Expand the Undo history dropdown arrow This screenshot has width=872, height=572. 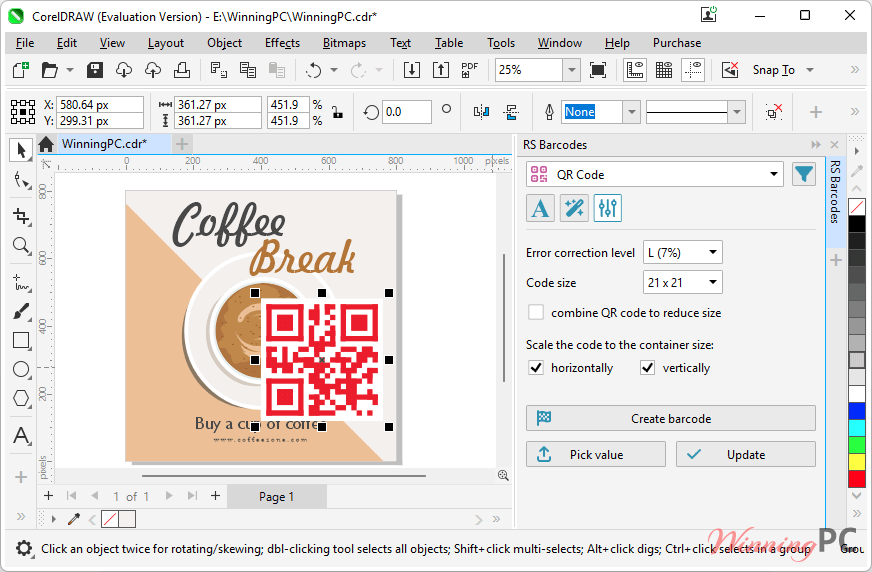click(334, 70)
